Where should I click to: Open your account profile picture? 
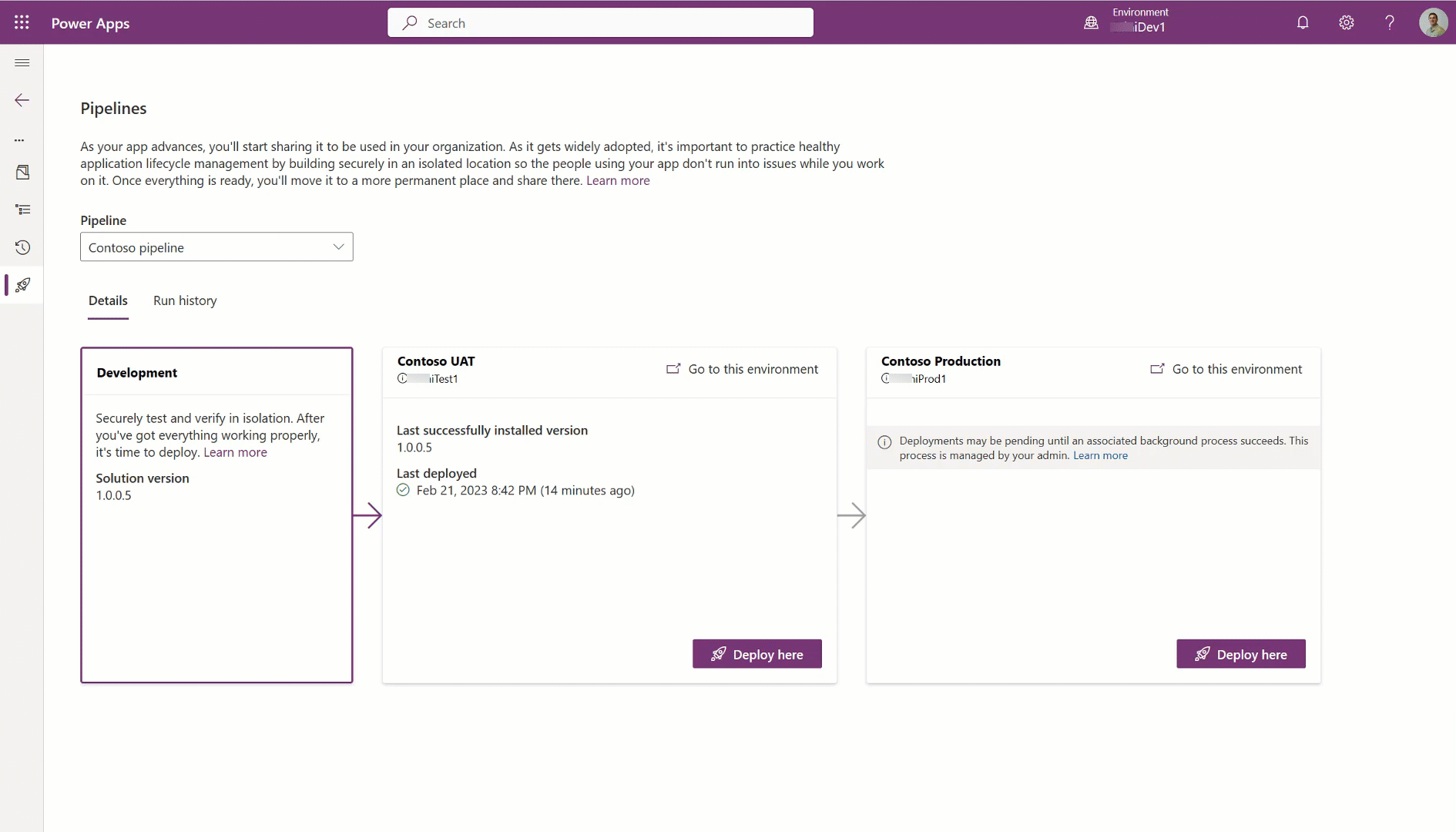click(1434, 22)
